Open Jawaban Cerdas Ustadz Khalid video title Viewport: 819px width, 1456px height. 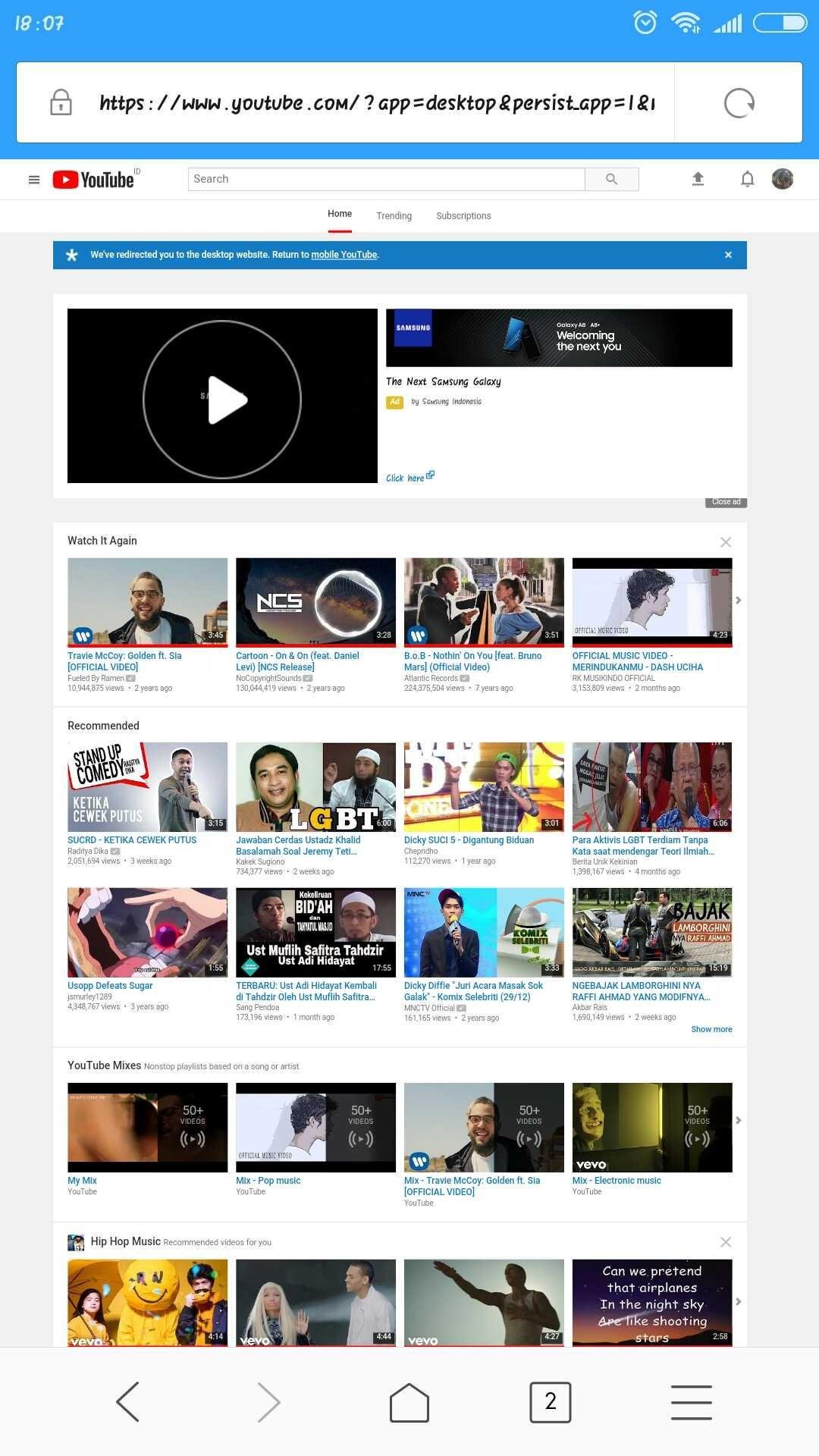(x=298, y=846)
